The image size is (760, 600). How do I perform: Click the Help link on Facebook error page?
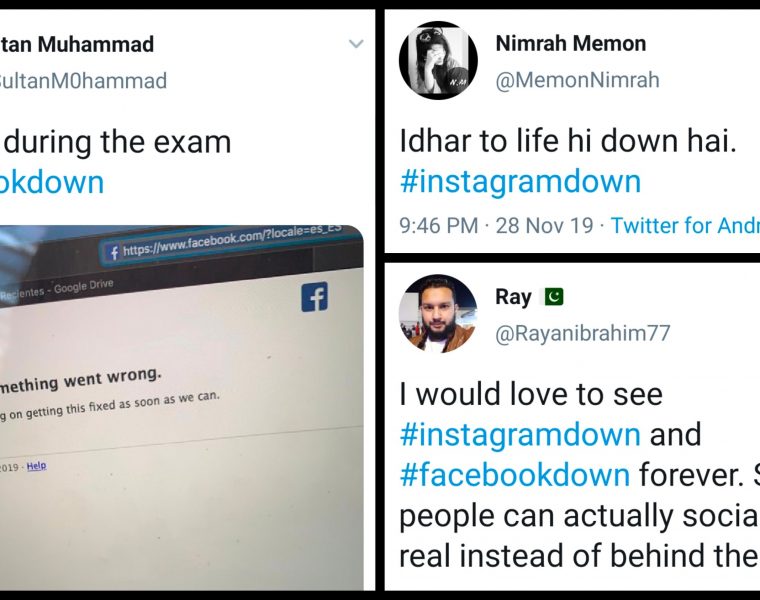(36, 466)
